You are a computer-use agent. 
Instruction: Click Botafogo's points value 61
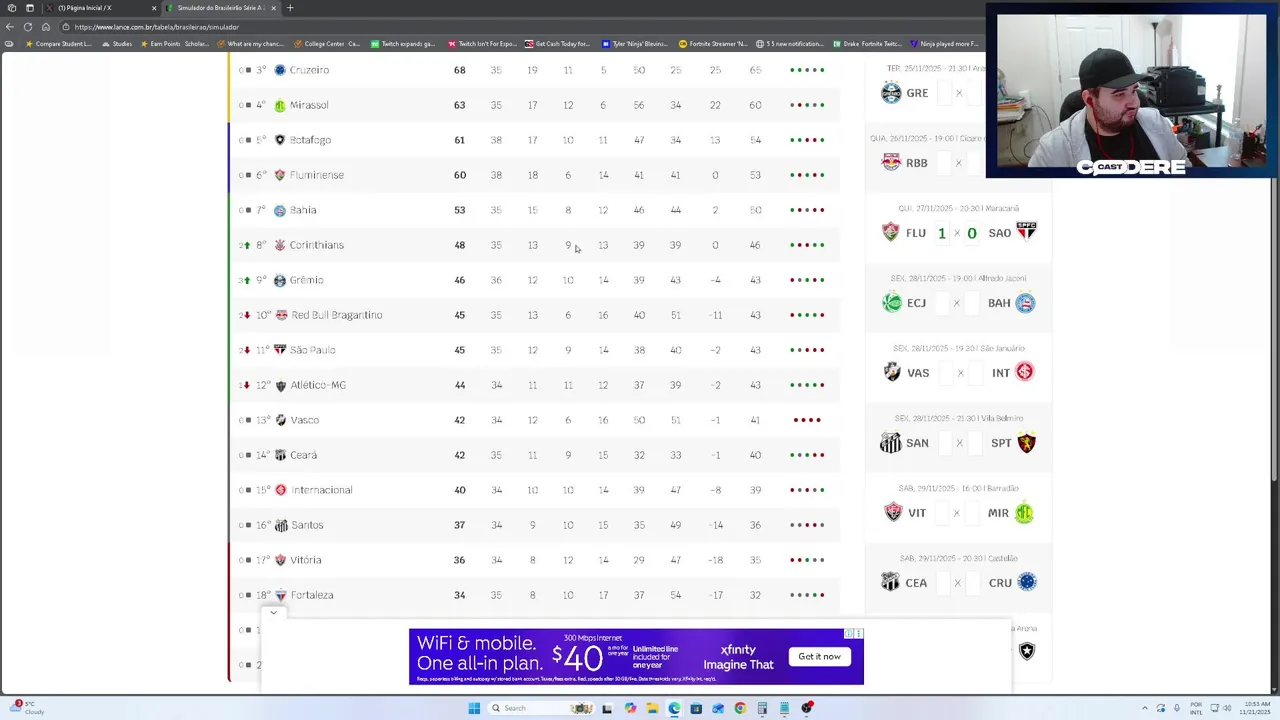tap(460, 140)
